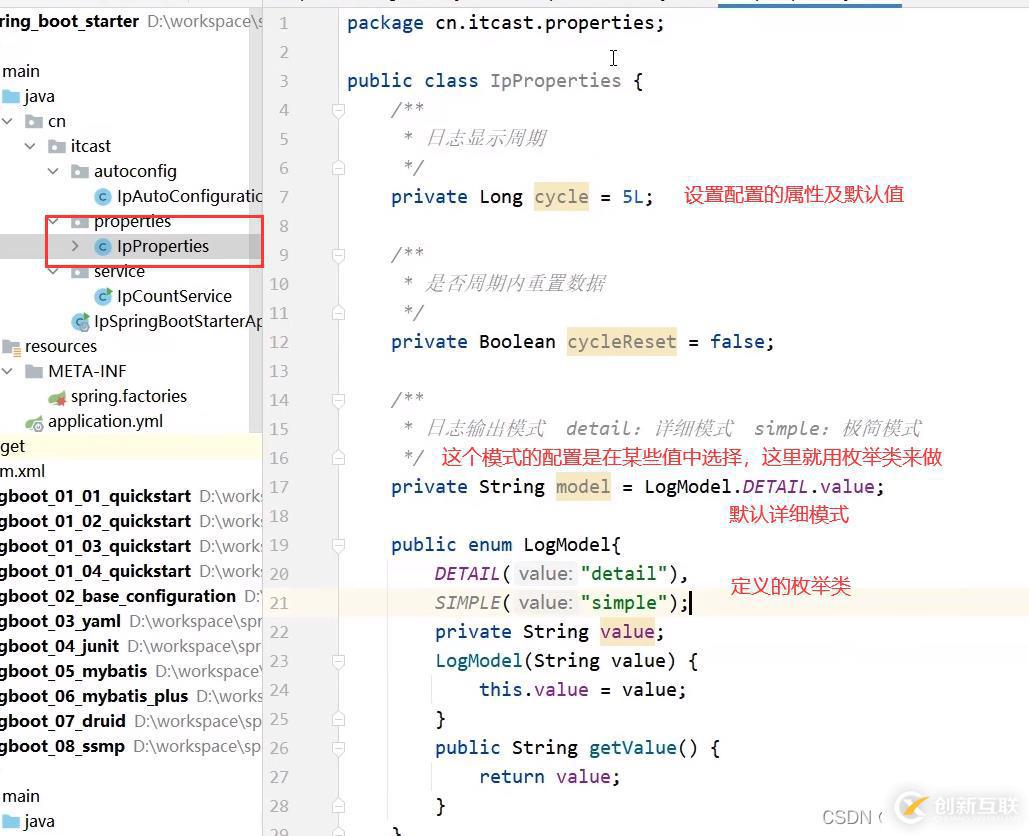Click line number 17 in the gutter
The width and height of the screenshot is (1029, 836).
pyautogui.click(x=279, y=488)
